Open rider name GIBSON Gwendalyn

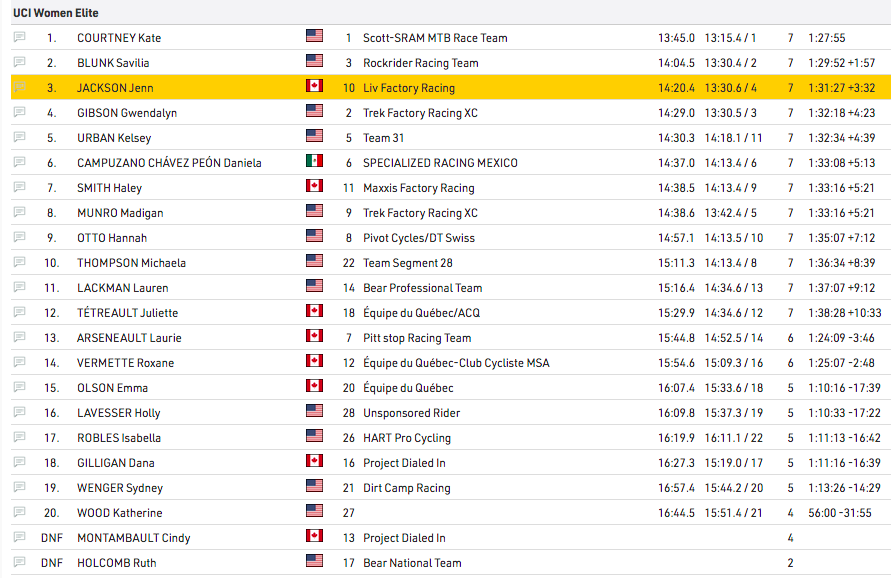[127, 113]
